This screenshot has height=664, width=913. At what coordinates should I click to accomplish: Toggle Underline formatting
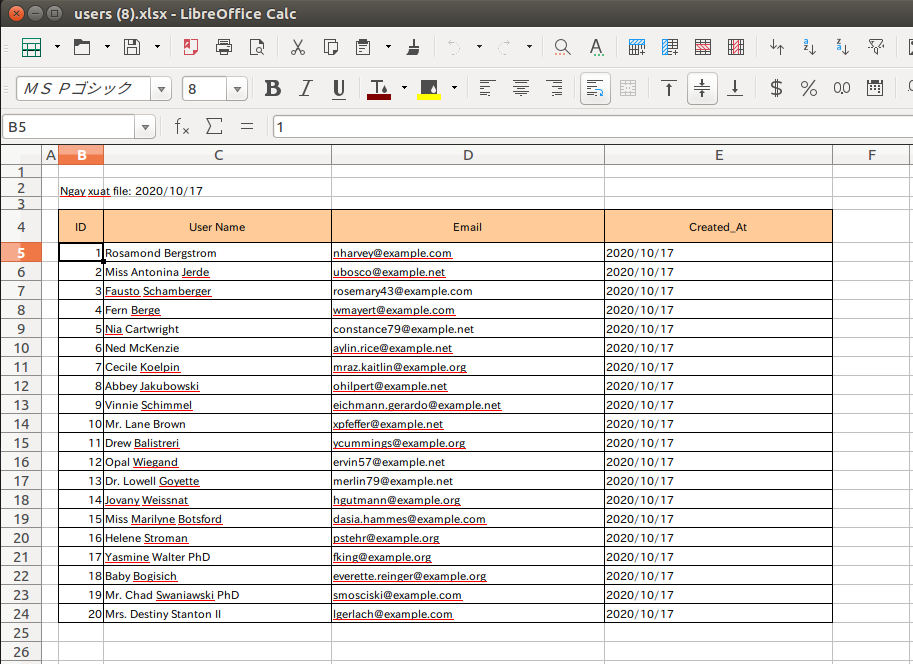pos(339,89)
